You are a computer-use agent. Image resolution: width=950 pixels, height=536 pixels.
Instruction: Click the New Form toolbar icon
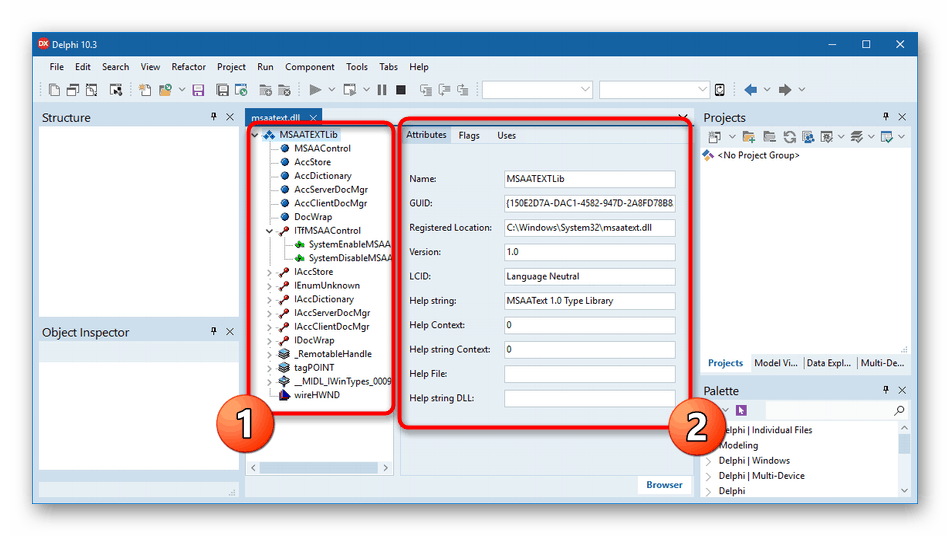coord(116,90)
